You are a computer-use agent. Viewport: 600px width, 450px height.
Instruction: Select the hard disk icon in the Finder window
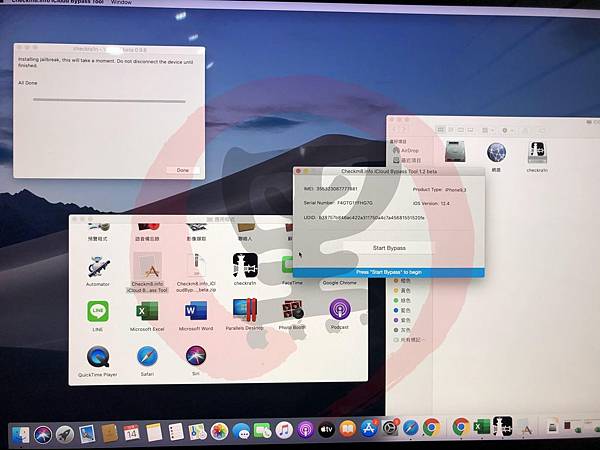tap(455, 152)
